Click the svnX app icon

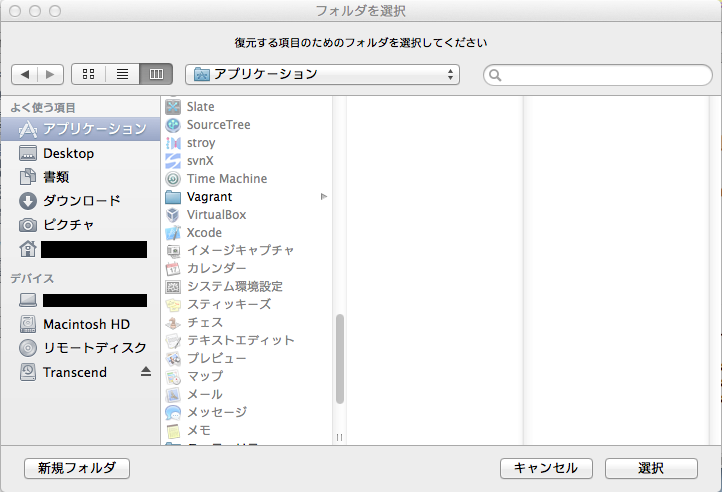pos(173,161)
